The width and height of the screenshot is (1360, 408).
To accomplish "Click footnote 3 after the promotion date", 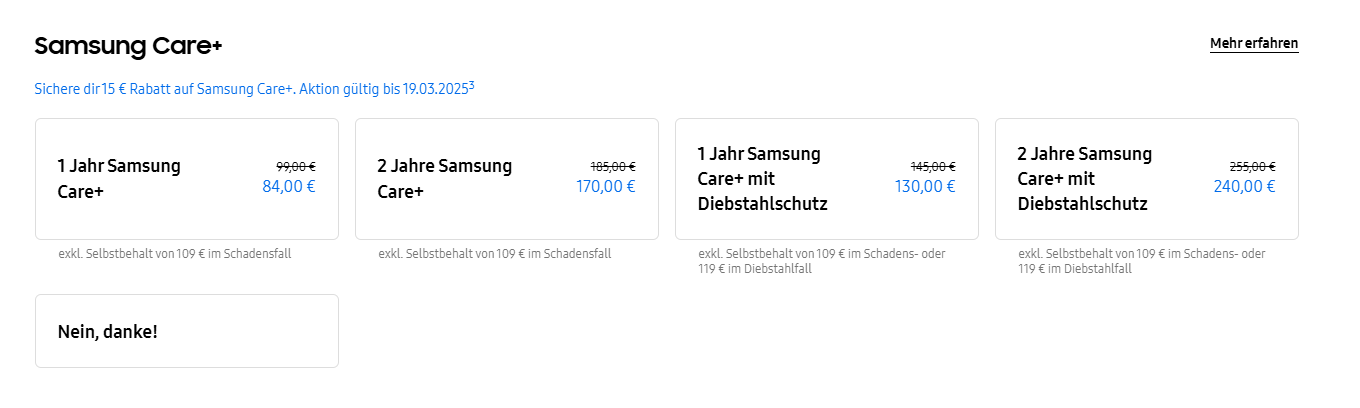I will [x=471, y=85].
